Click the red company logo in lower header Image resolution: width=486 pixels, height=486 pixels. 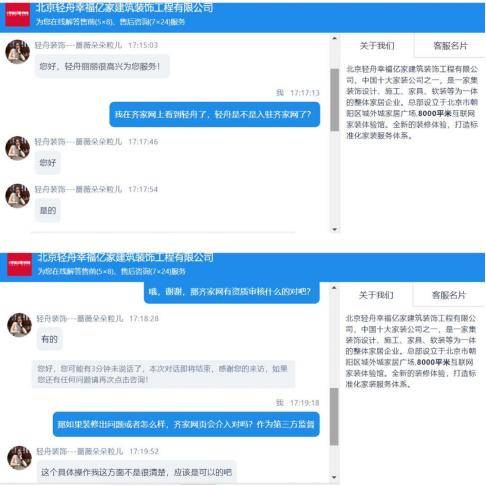pyautogui.click(x=20, y=264)
